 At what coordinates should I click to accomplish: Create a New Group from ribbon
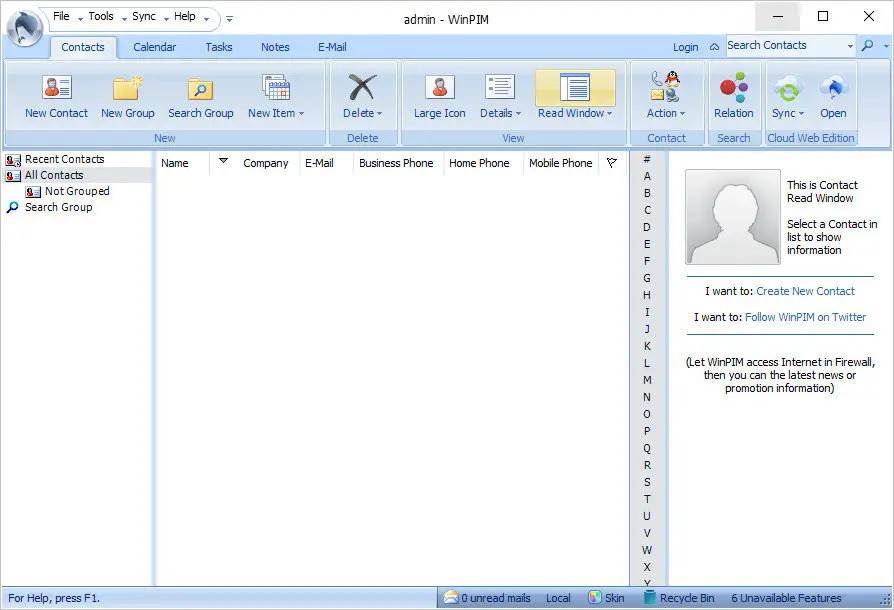tap(128, 97)
